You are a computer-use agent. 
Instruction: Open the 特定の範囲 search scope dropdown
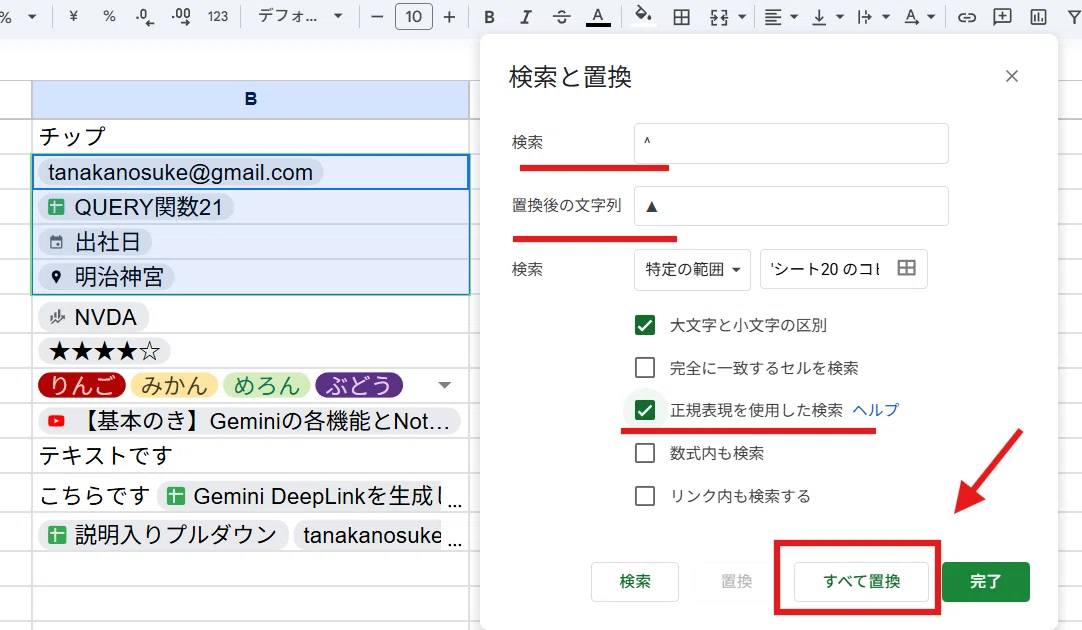(x=692, y=269)
